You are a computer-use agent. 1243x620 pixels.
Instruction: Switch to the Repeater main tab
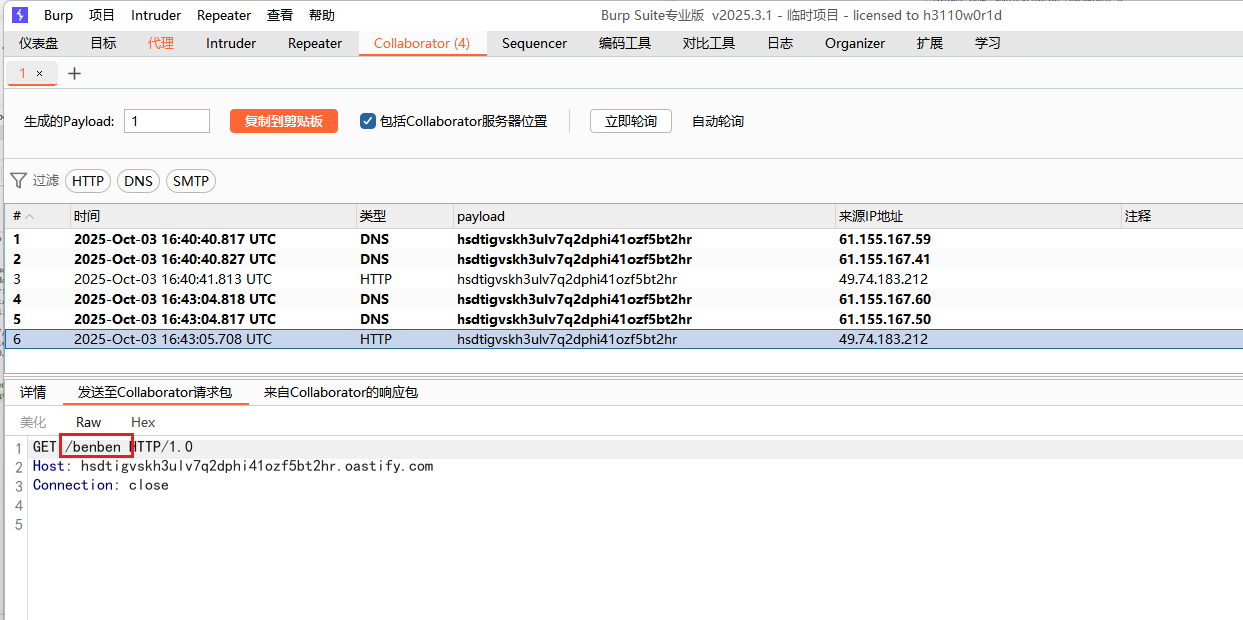(x=315, y=43)
